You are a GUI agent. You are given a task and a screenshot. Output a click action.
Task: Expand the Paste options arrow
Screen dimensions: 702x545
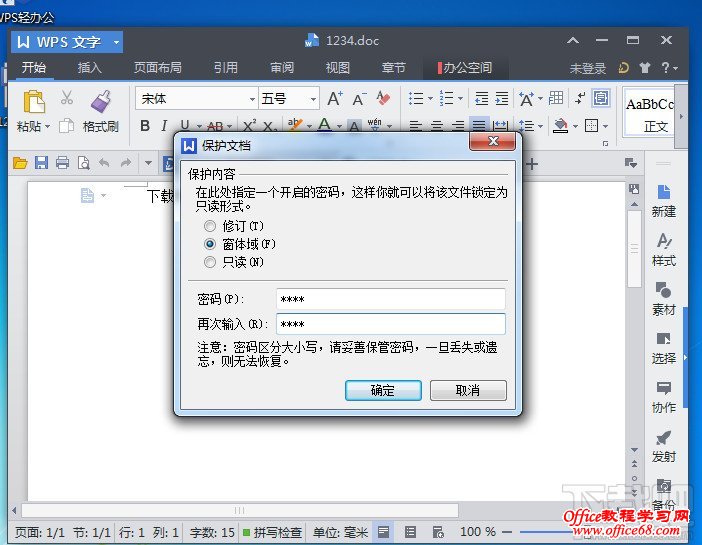click(47, 126)
